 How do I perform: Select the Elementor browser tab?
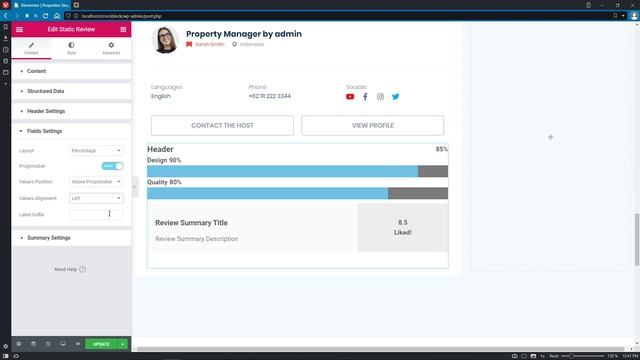click(x=41, y=5)
